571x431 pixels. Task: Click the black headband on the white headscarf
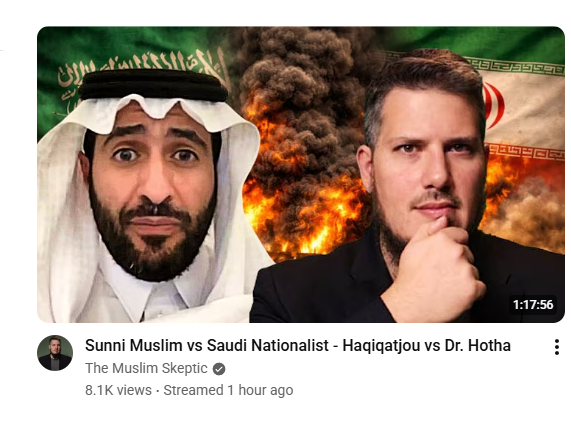pos(153,86)
